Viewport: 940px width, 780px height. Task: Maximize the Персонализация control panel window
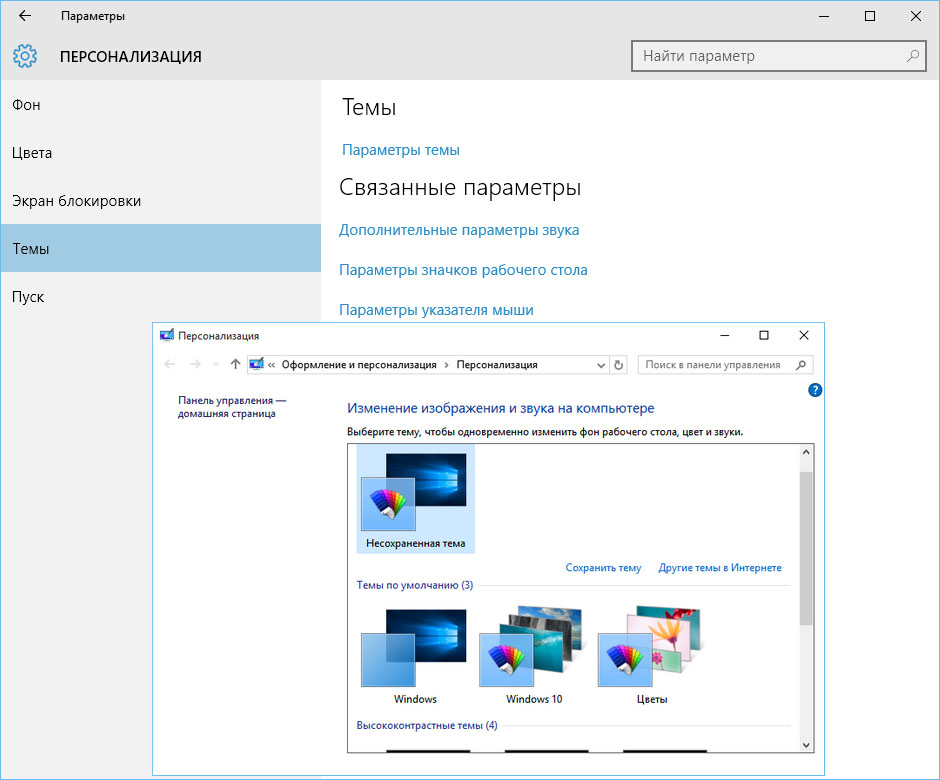point(764,335)
